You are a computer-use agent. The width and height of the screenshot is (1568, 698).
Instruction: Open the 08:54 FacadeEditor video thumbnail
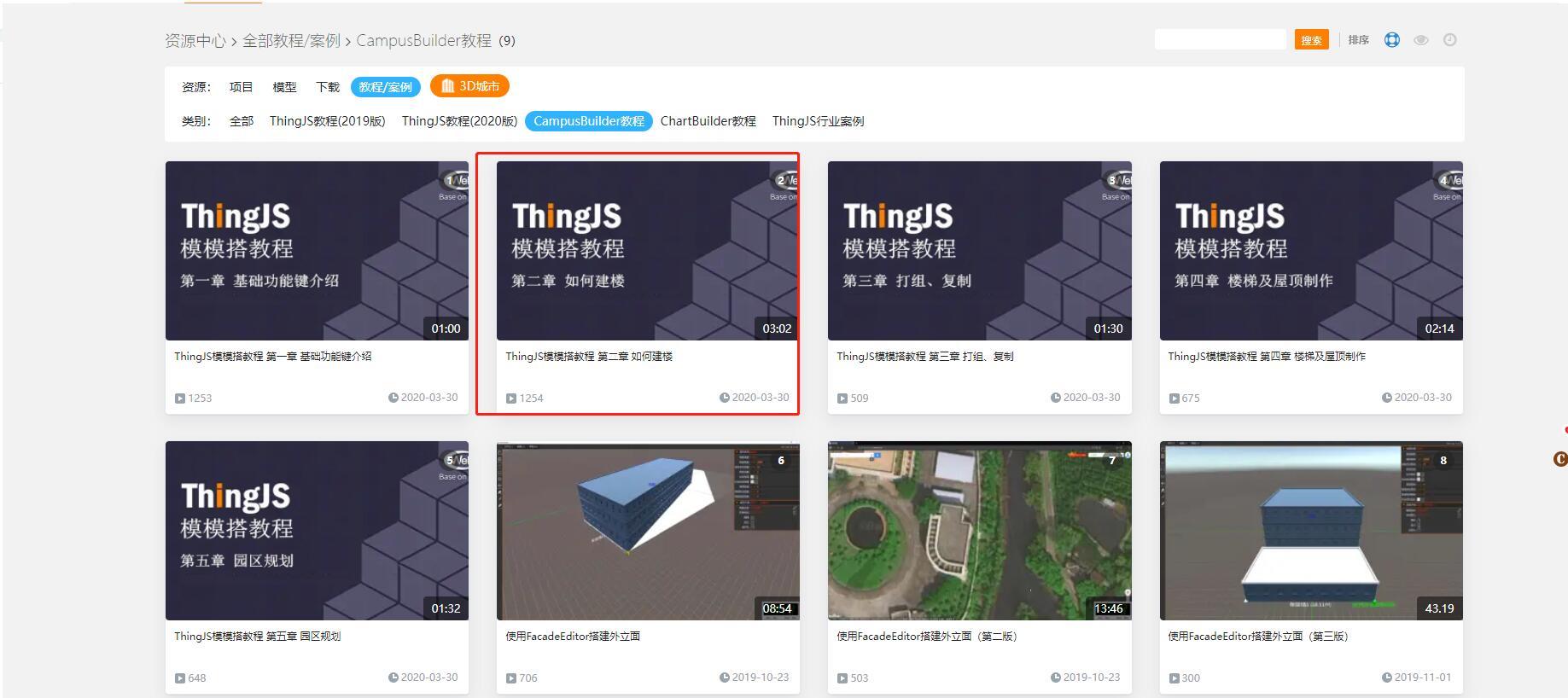tap(648, 531)
